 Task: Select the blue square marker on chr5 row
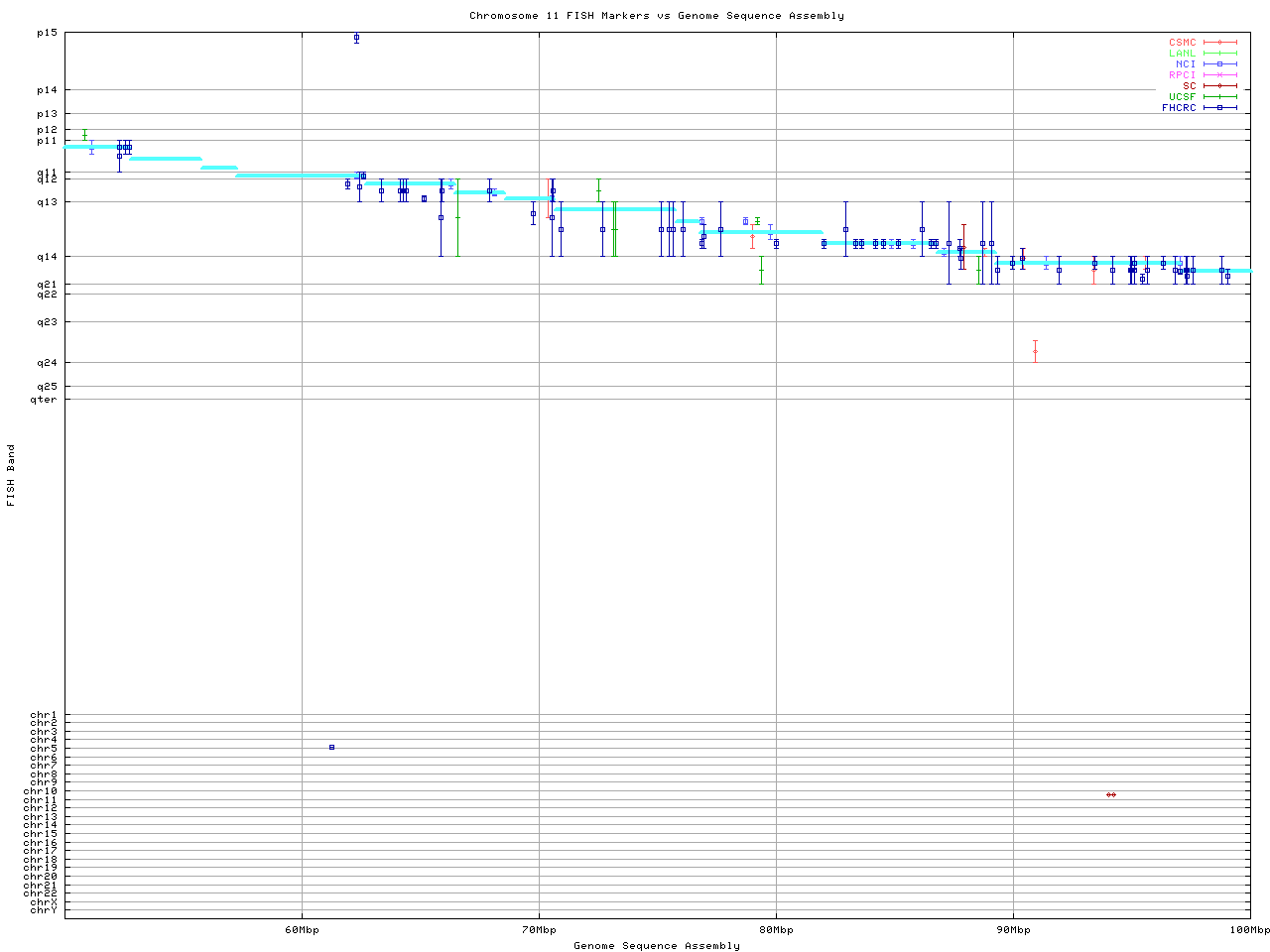pyautogui.click(x=331, y=747)
